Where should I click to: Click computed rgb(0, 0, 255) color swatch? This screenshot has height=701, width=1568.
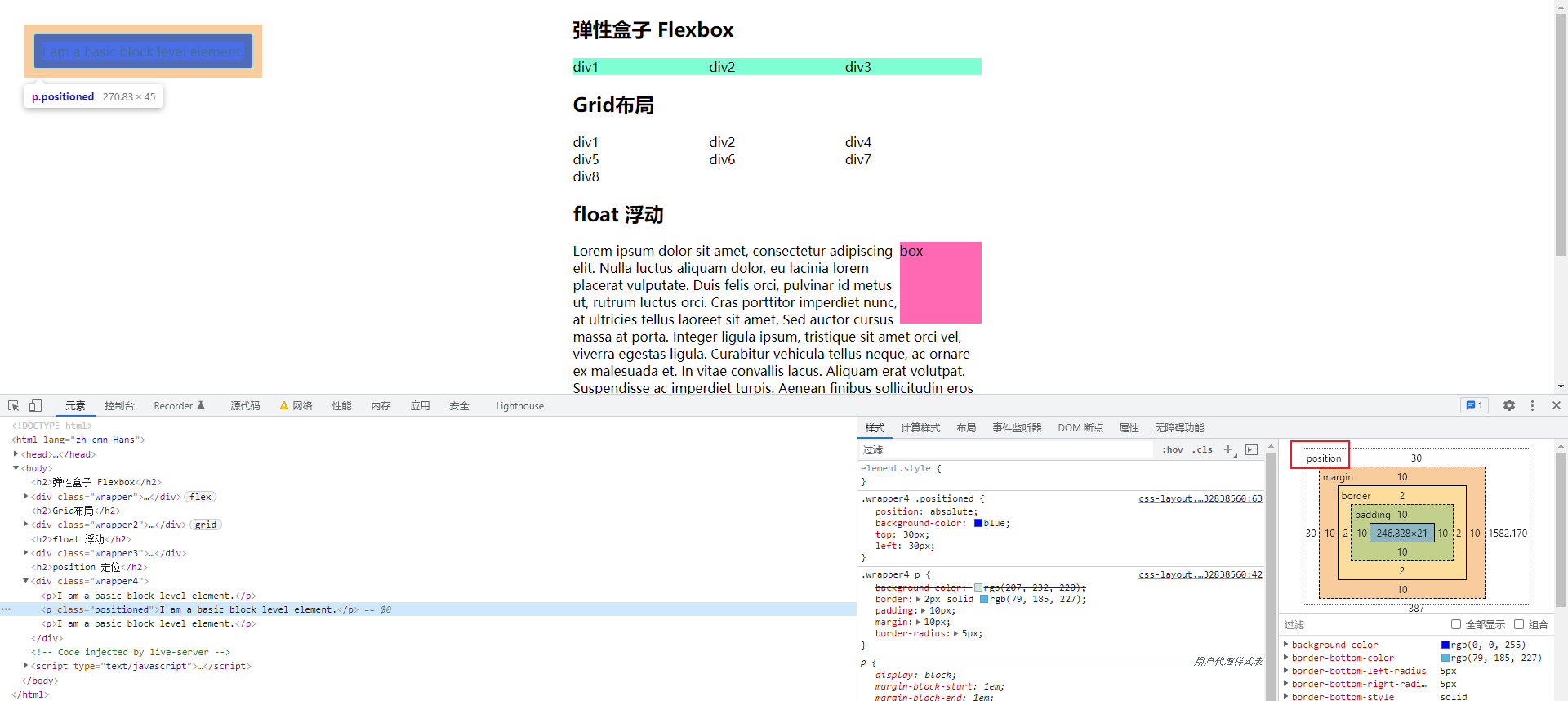[x=1445, y=645]
